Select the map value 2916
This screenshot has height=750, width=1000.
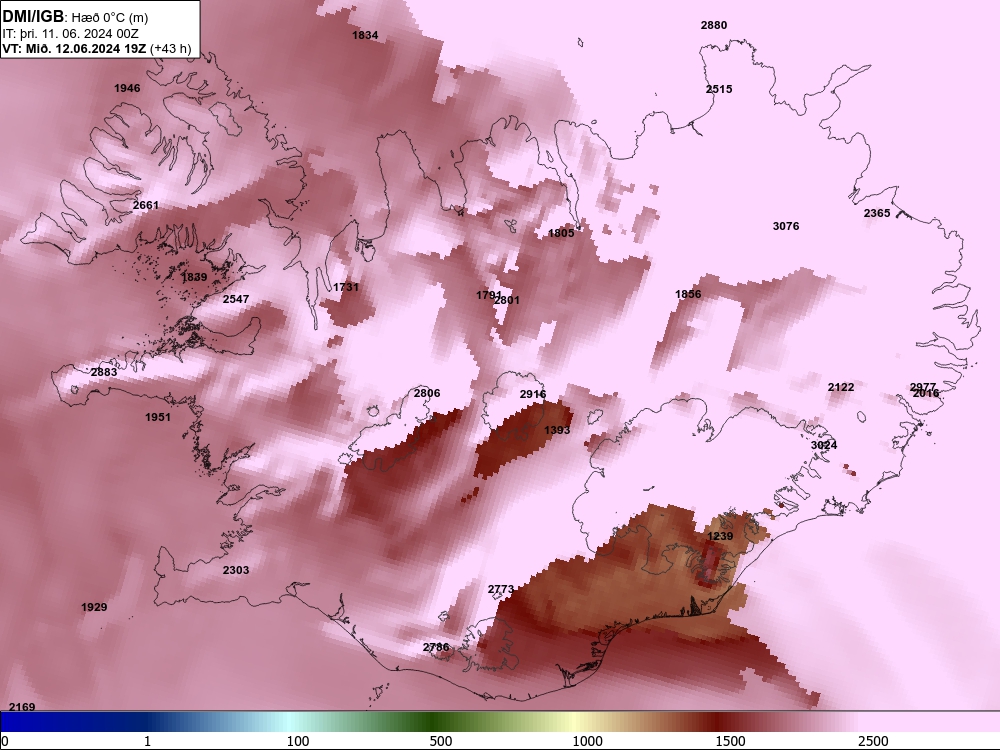(x=533, y=394)
